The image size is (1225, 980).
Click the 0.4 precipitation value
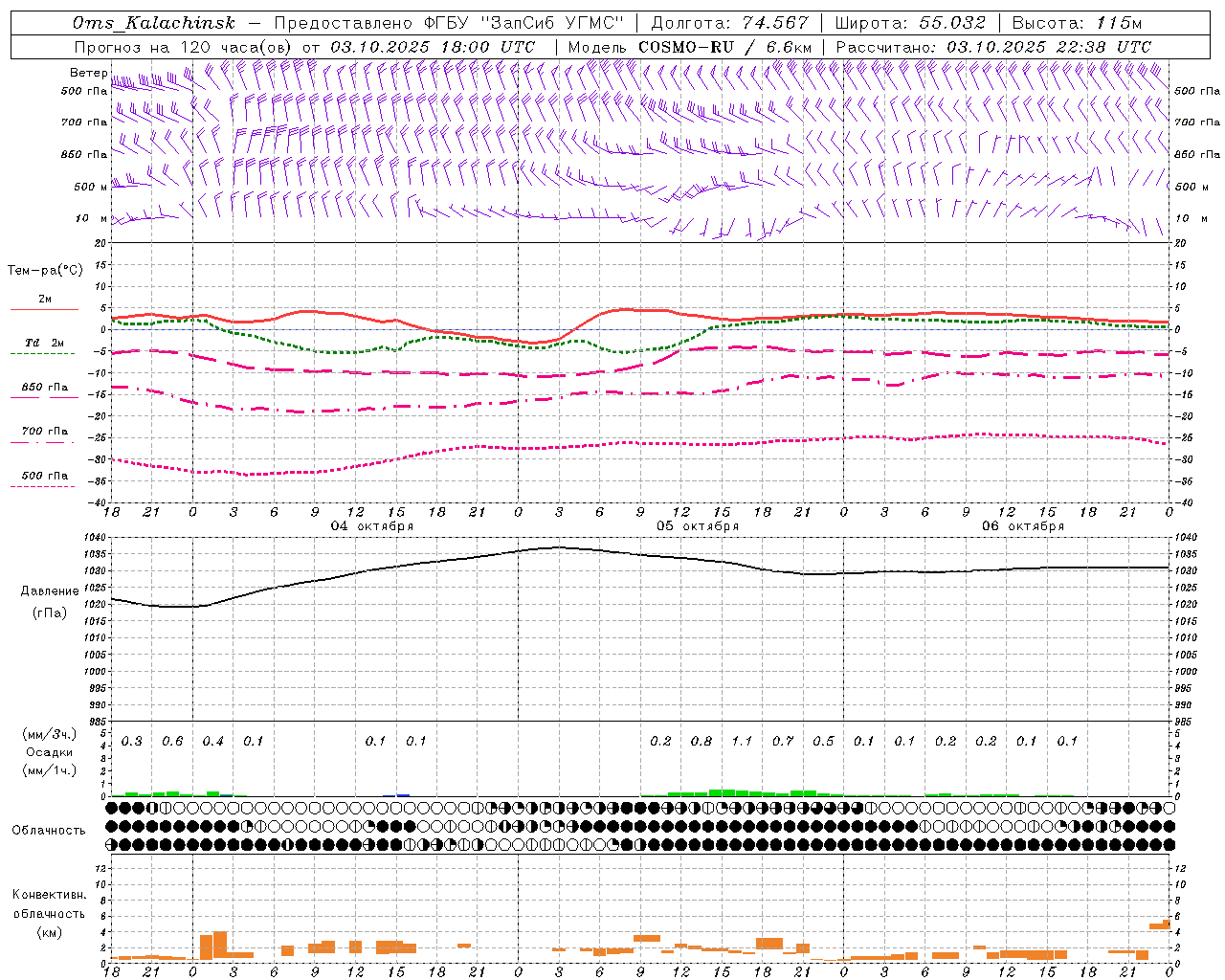[212, 741]
